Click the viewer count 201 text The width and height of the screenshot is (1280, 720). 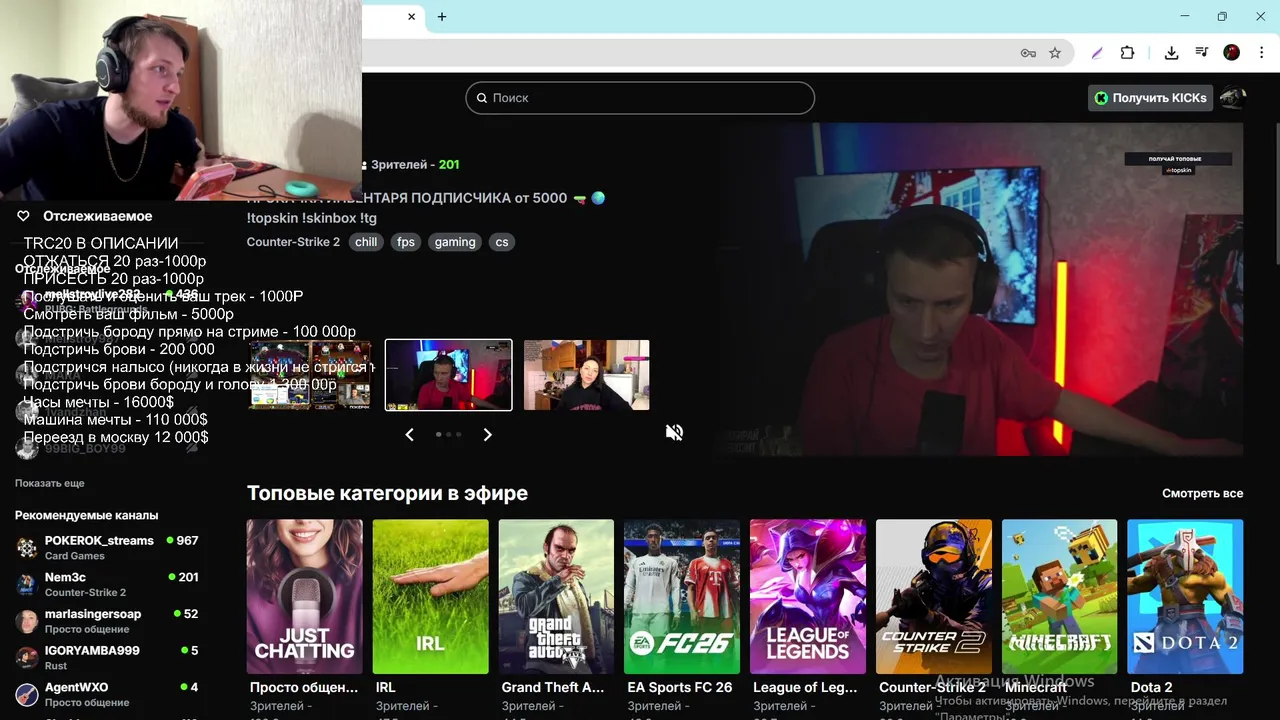pos(449,164)
